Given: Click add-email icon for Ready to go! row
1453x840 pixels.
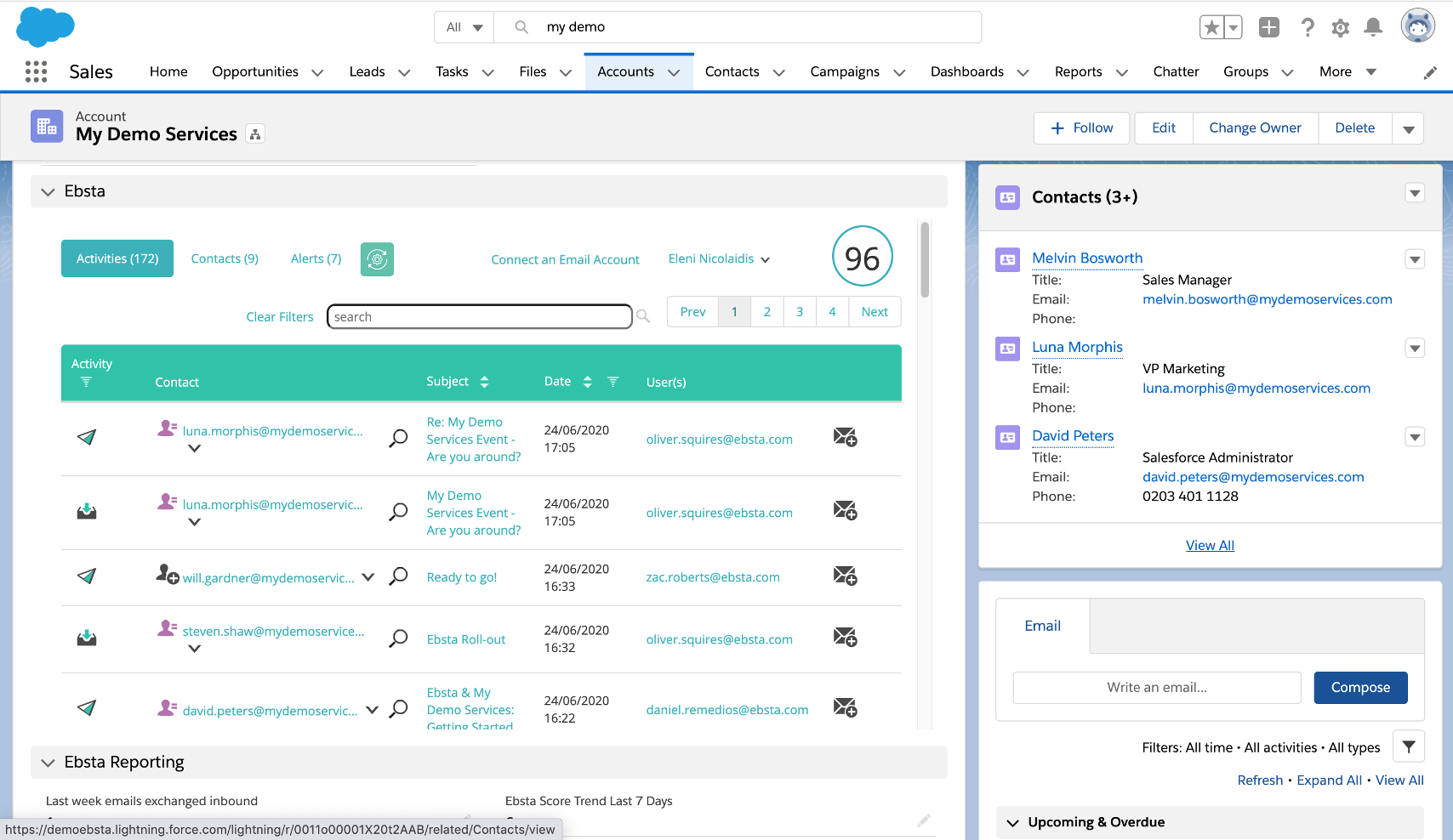Looking at the screenshot, I should (845, 576).
